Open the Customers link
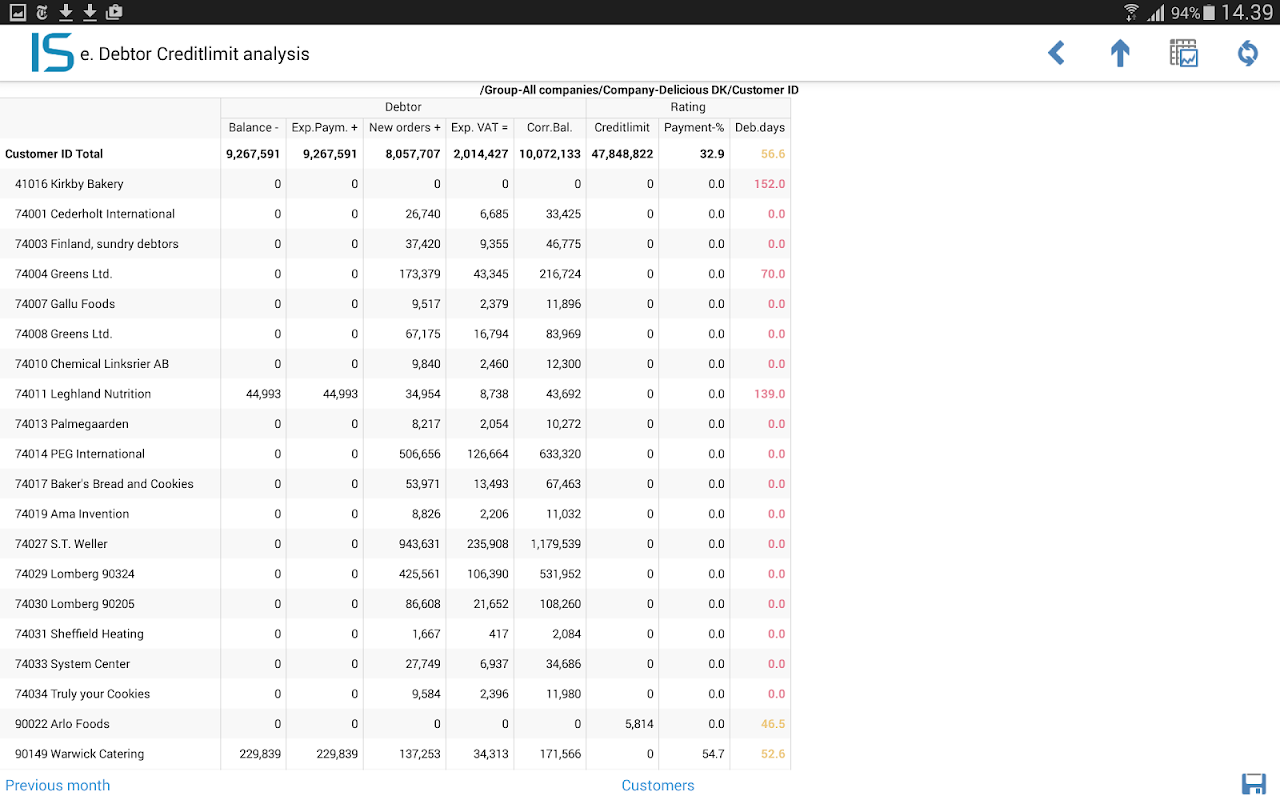The width and height of the screenshot is (1280, 800). pyautogui.click(x=658, y=785)
